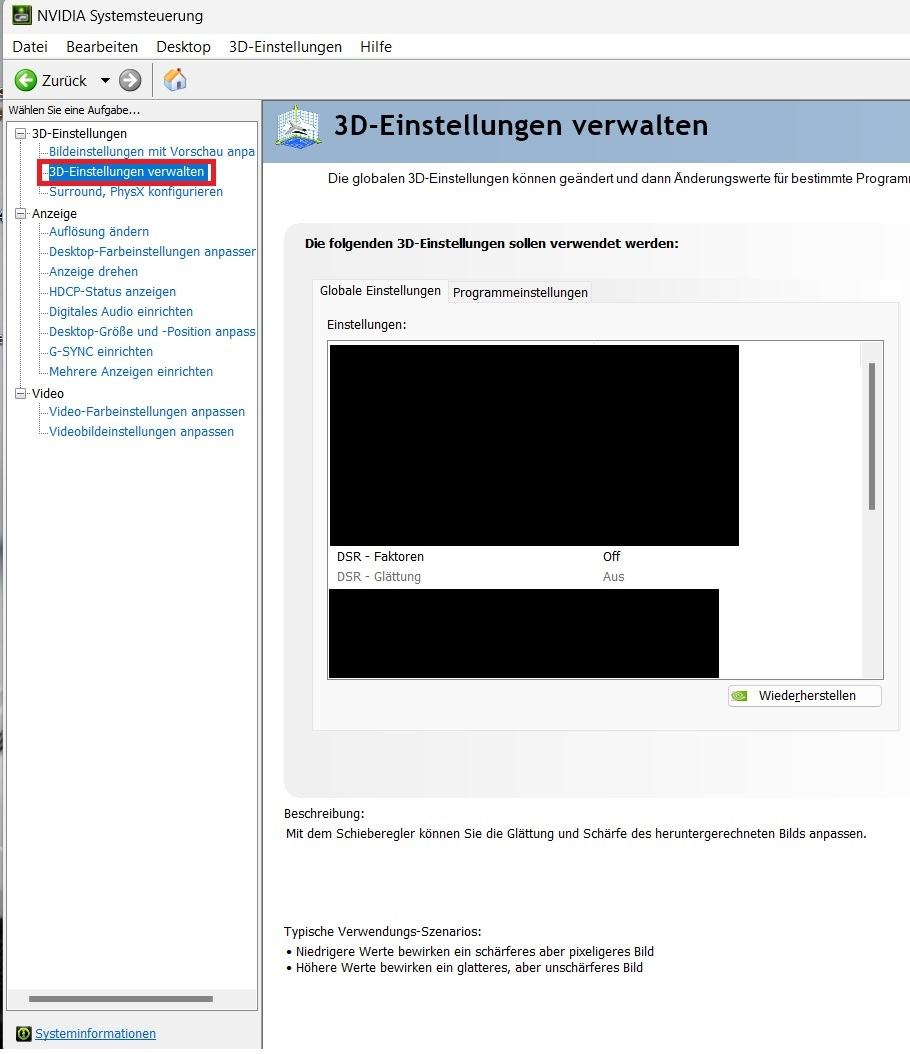Open Video-Farbeinstellungen anpassen
The width and height of the screenshot is (910, 1054).
(147, 411)
